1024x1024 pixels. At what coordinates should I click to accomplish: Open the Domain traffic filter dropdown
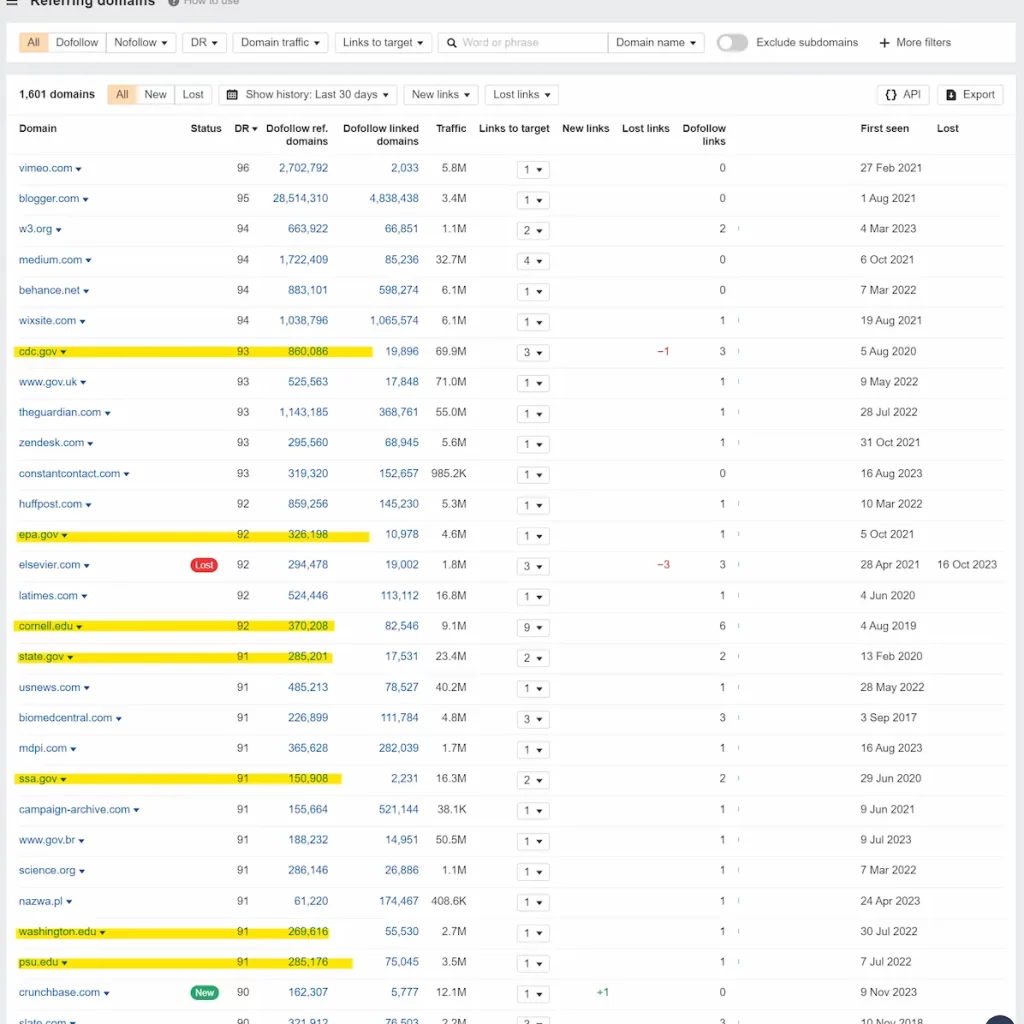280,42
